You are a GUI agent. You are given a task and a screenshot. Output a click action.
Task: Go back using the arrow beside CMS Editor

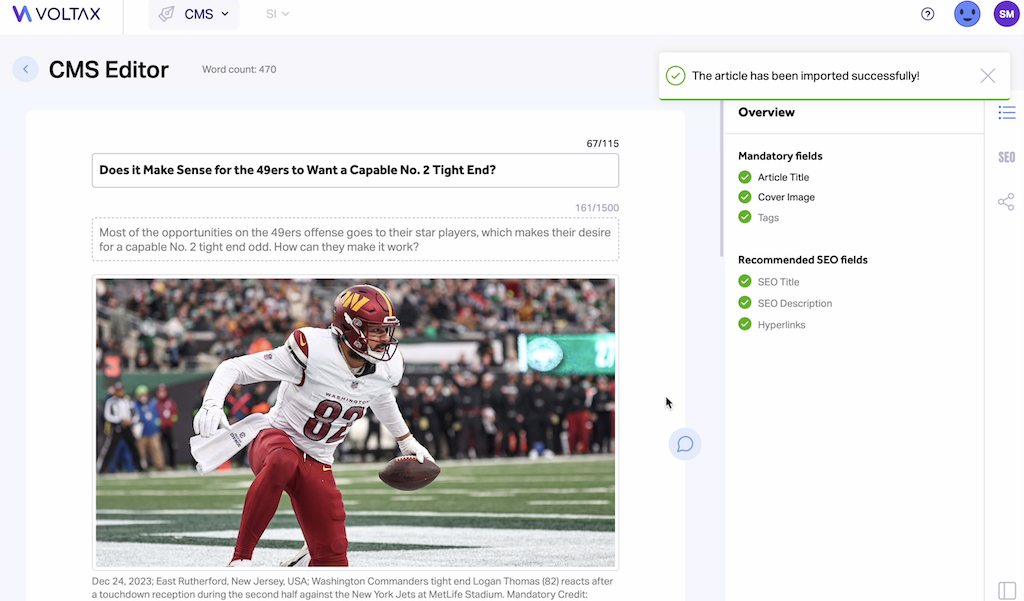coord(25,69)
